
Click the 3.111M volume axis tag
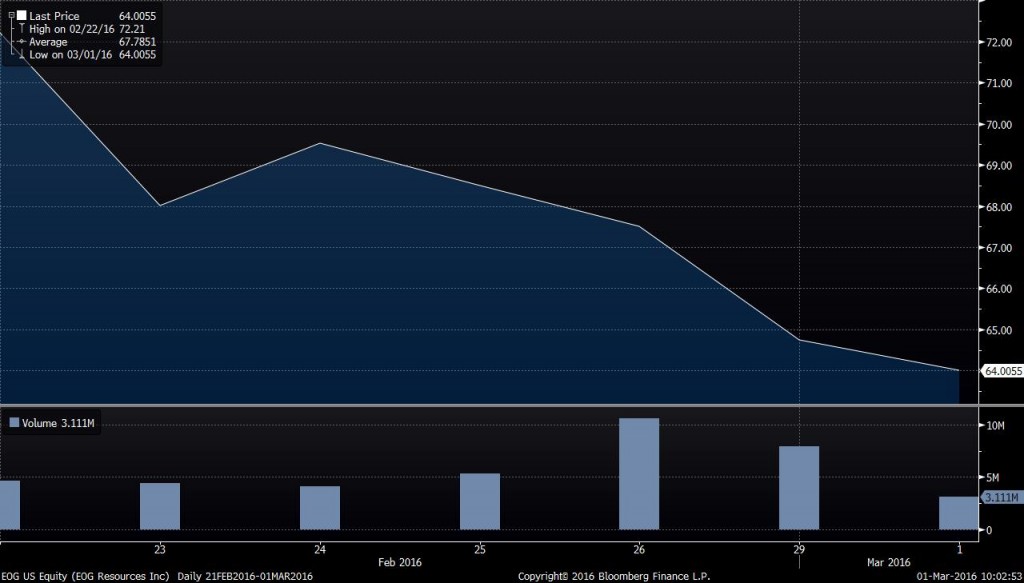(x=1000, y=497)
